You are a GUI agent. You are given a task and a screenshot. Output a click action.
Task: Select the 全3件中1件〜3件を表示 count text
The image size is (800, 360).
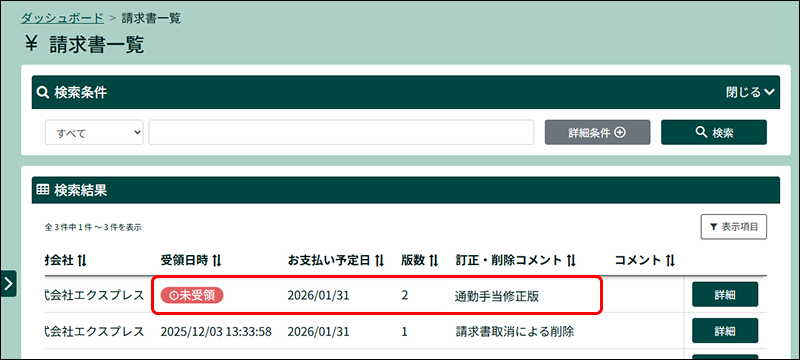click(93, 227)
